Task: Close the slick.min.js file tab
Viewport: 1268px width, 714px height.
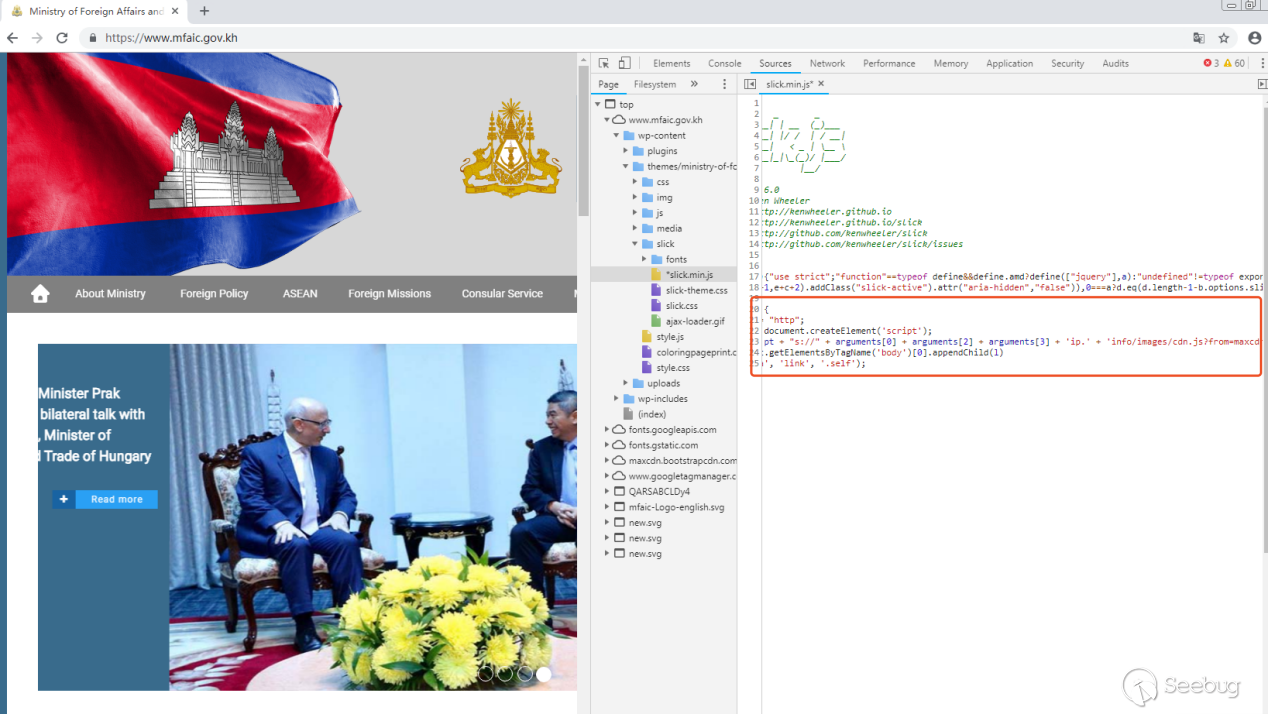Action: [821, 84]
